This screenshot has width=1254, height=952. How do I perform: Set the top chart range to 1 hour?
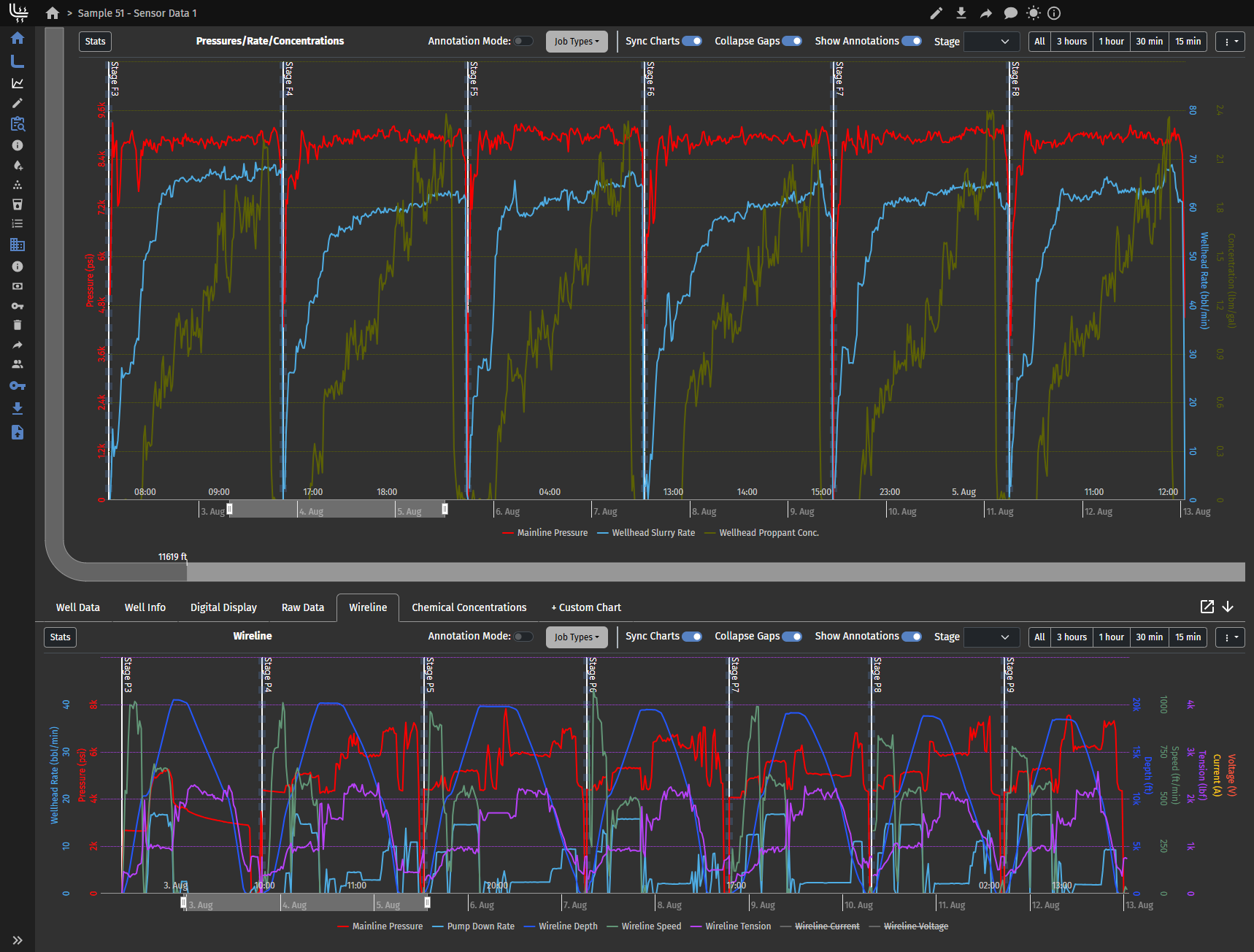point(1111,41)
